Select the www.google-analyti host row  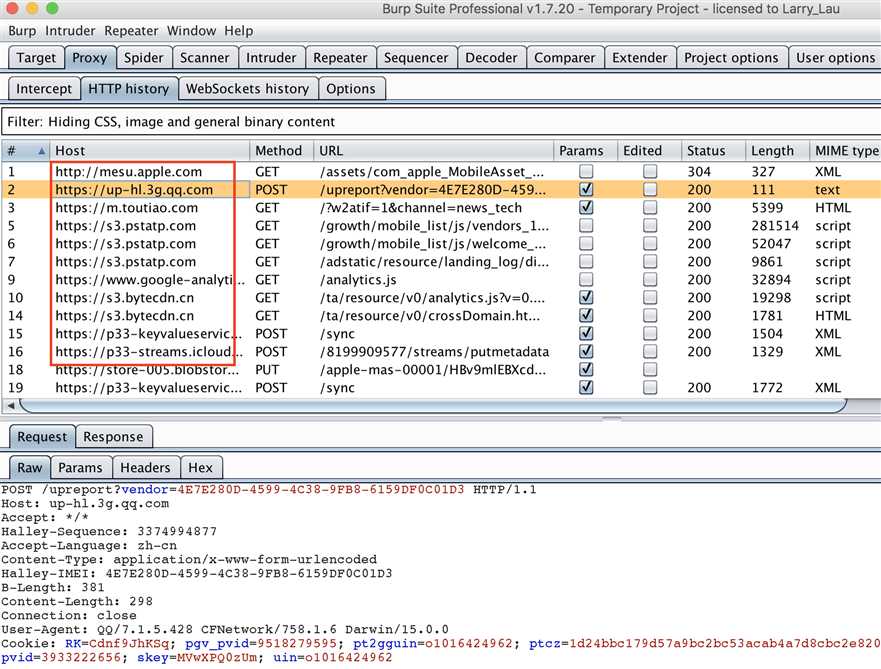pyautogui.click(x=441, y=279)
